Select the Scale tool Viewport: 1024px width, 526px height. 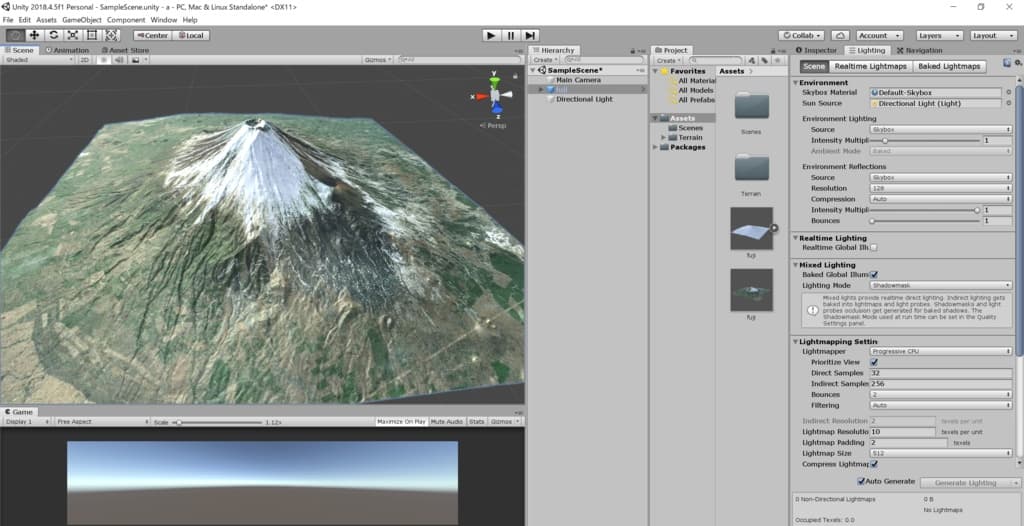click(x=72, y=35)
